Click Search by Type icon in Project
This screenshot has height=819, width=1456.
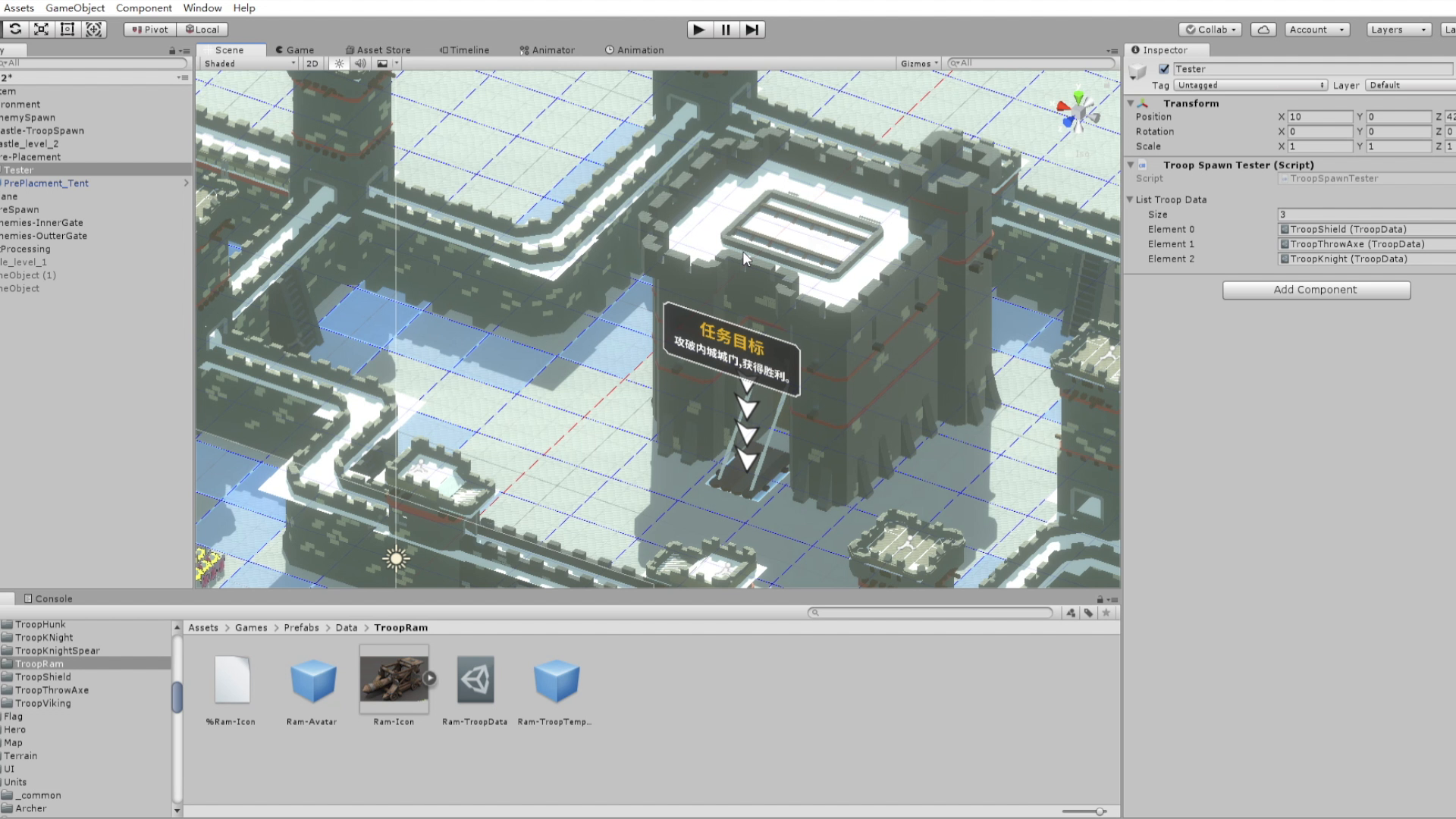1071,613
